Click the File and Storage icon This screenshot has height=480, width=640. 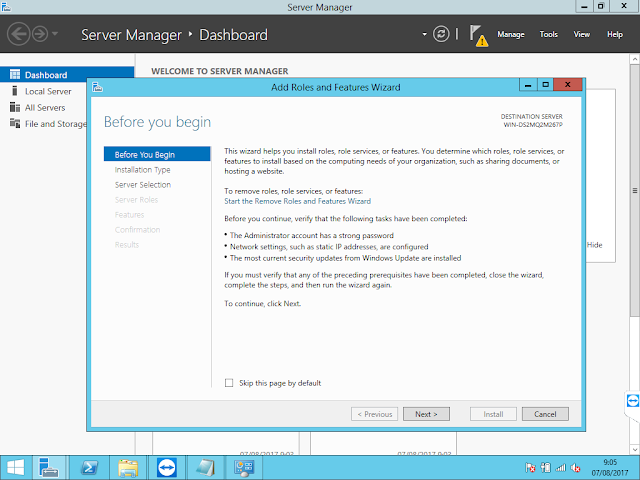point(15,123)
